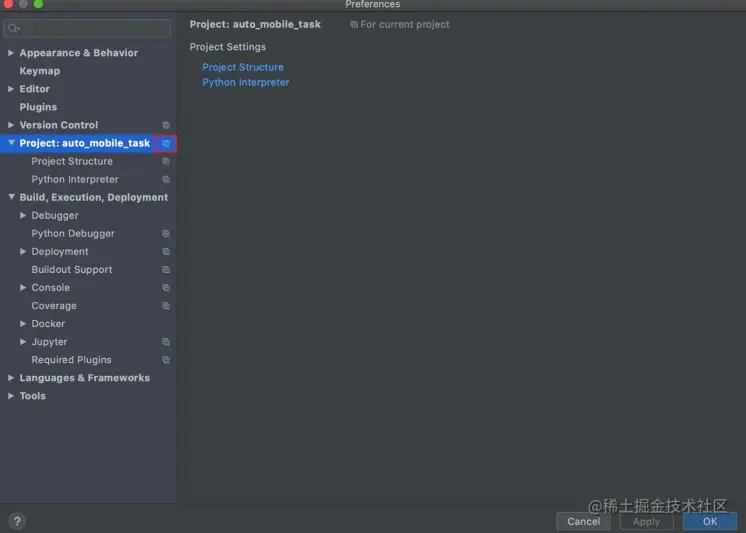Image resolution: width=746 pixels, height=533 pixels.
Task: Select Appearance & Behavior category
Action: pos(79,53)
